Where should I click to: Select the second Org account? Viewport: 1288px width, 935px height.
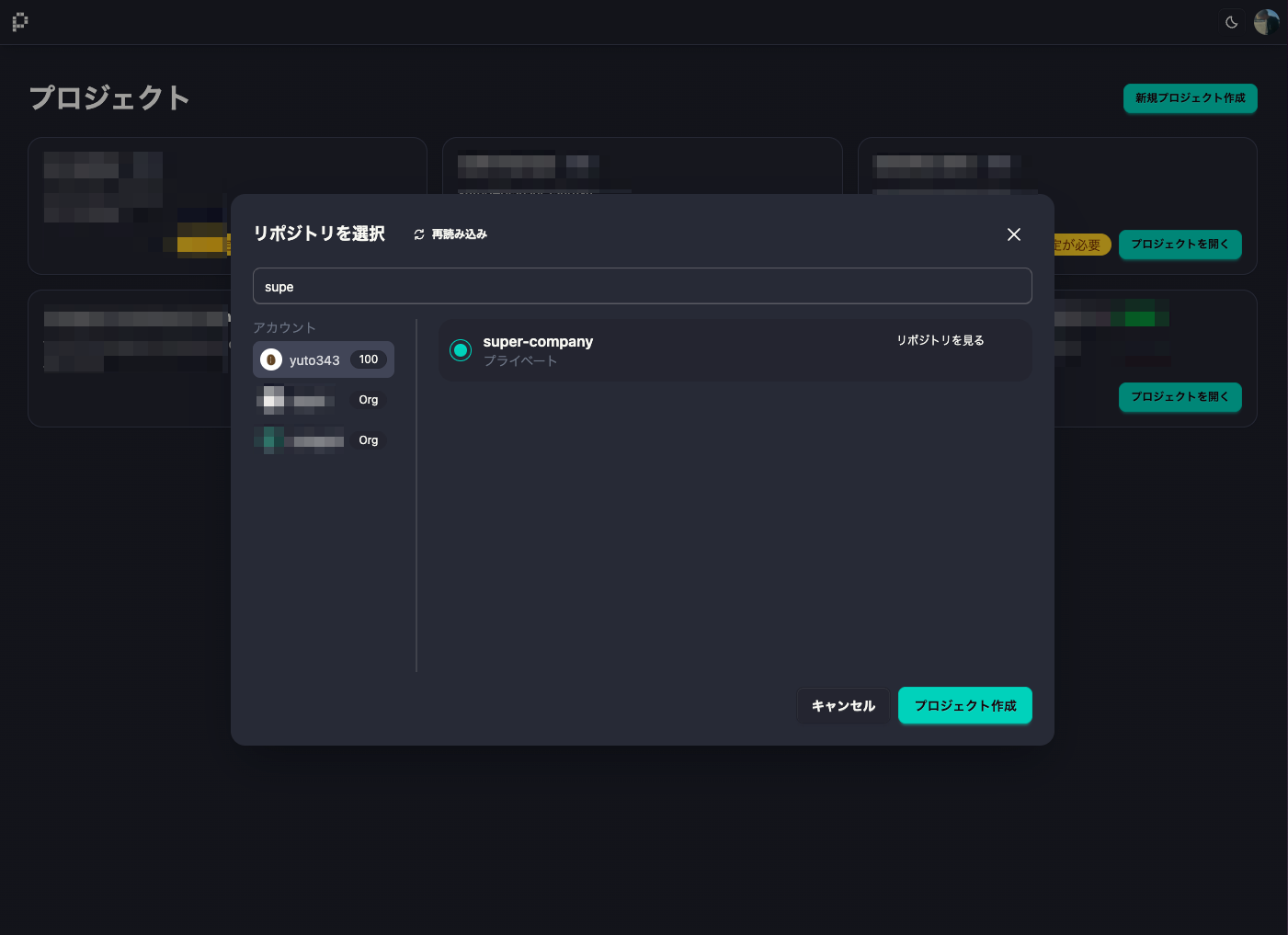[x=324, y=440]
